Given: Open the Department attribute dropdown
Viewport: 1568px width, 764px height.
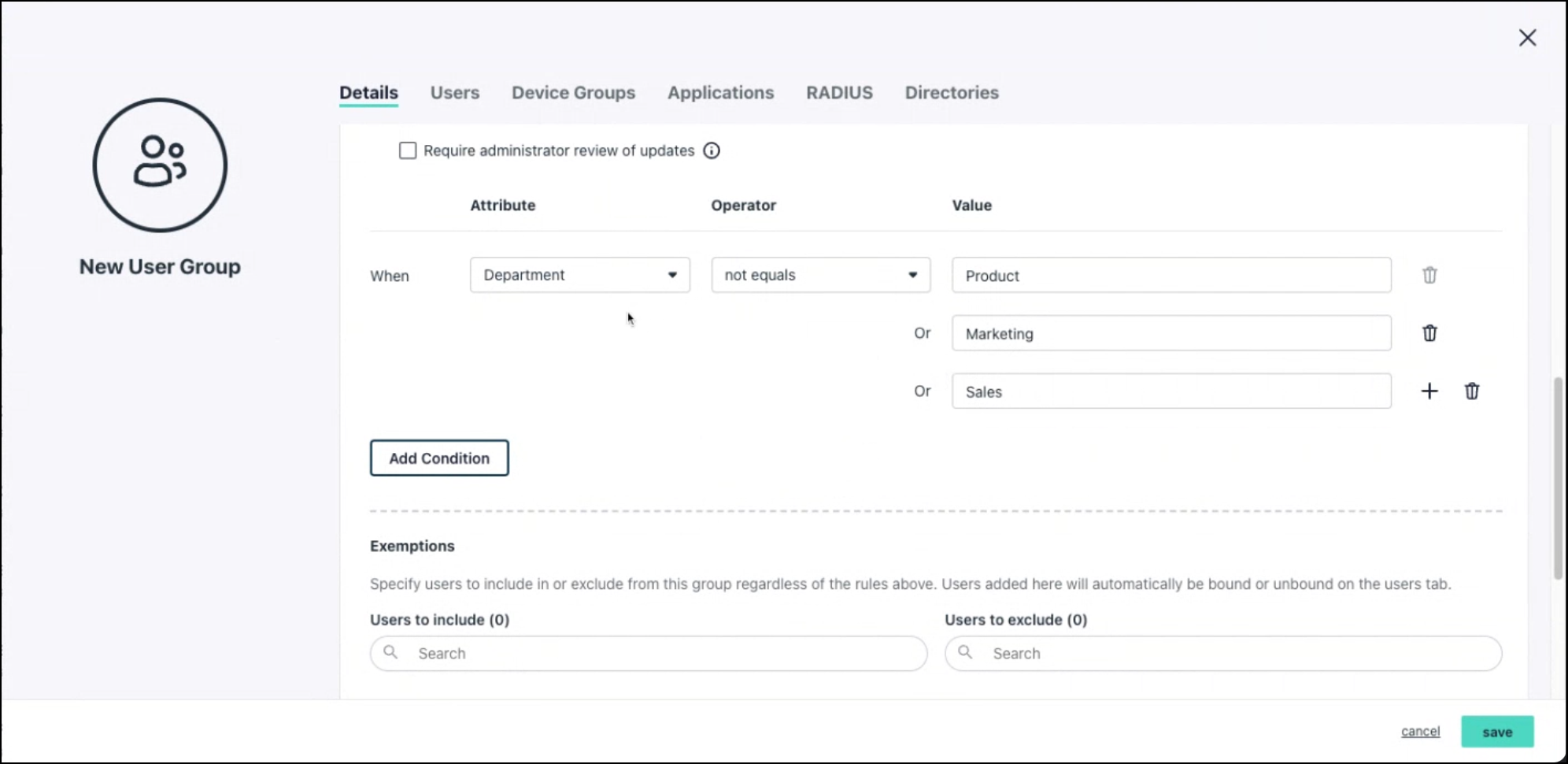Looking at the screenshot, I should pos(579,275).
